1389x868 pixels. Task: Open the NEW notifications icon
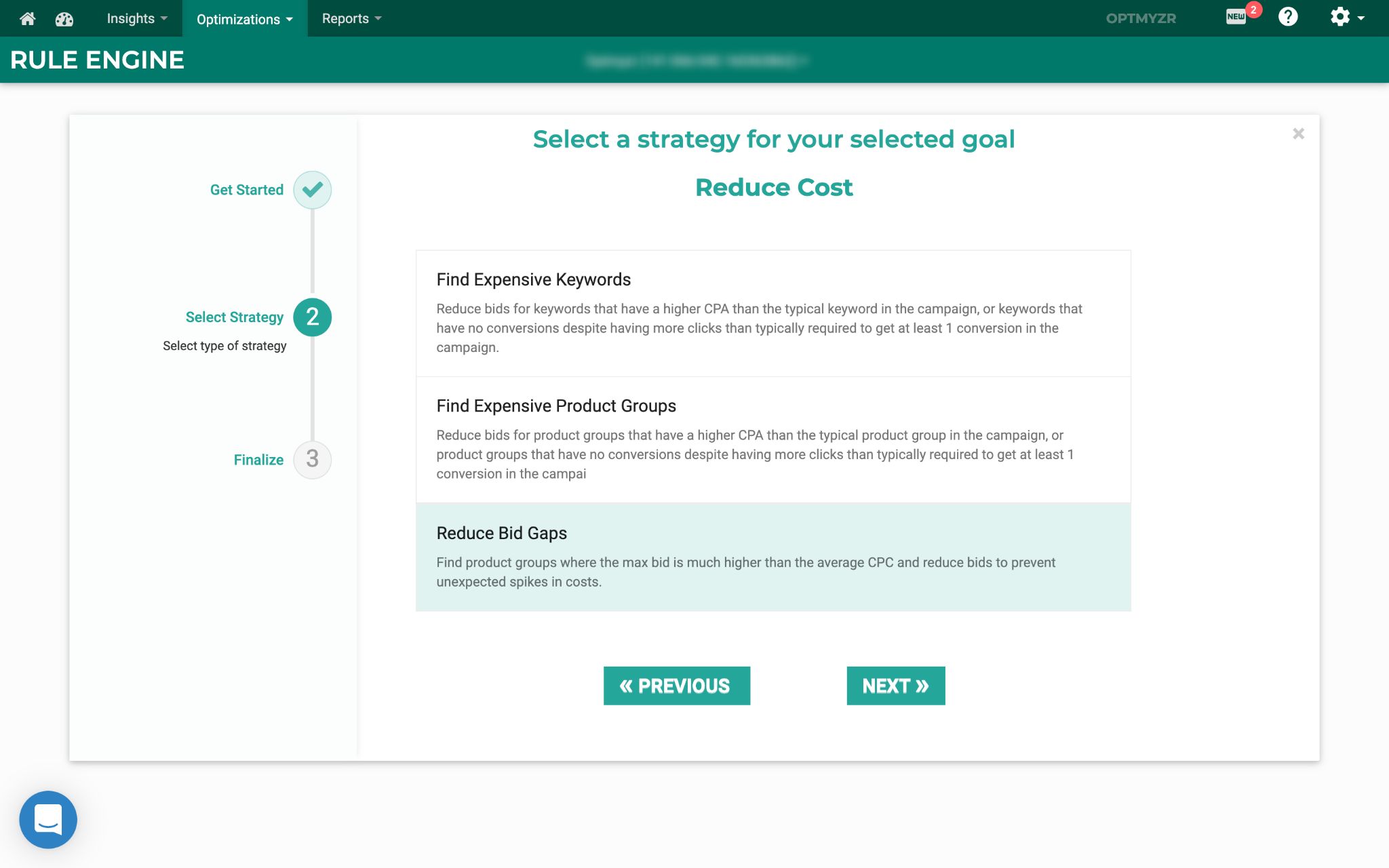(x=1236, y=17)
